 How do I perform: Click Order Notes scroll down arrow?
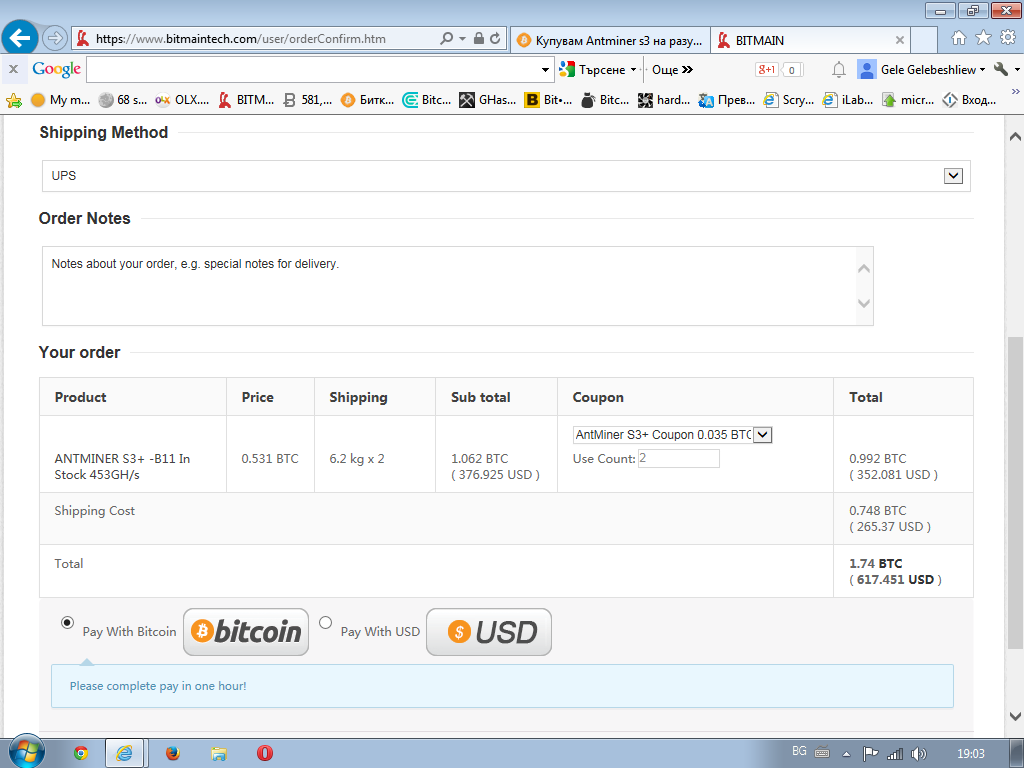pos(864,304)
